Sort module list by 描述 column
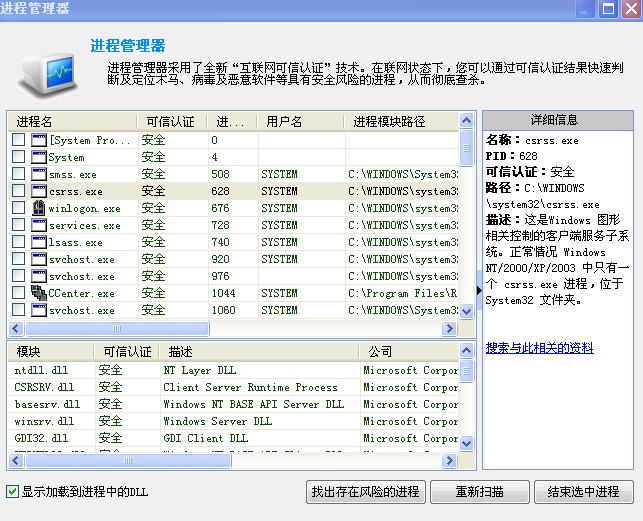Viewport: 643px width, 521px height. [259, 352]
